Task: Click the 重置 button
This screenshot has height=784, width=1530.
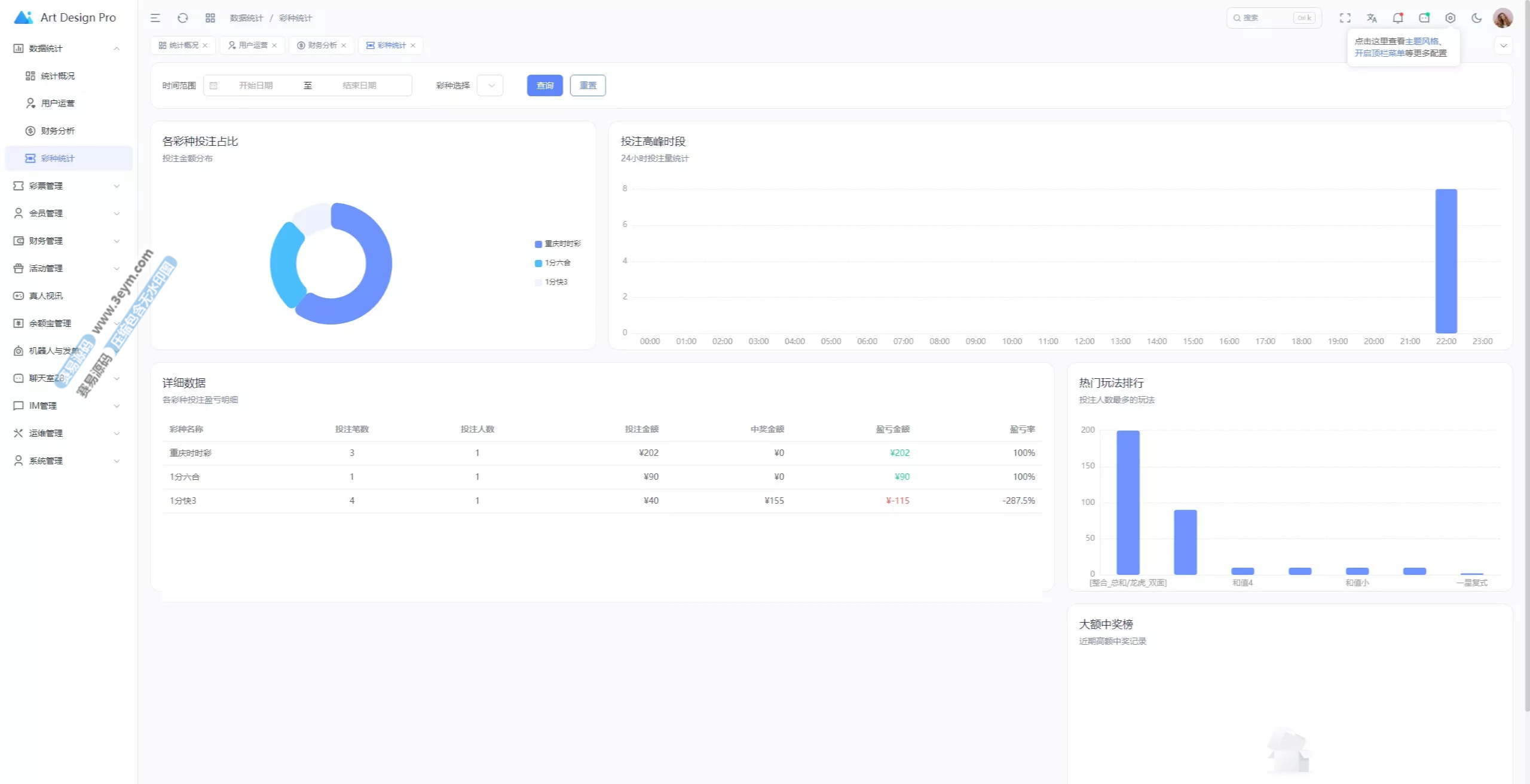Action: [587, 85]
